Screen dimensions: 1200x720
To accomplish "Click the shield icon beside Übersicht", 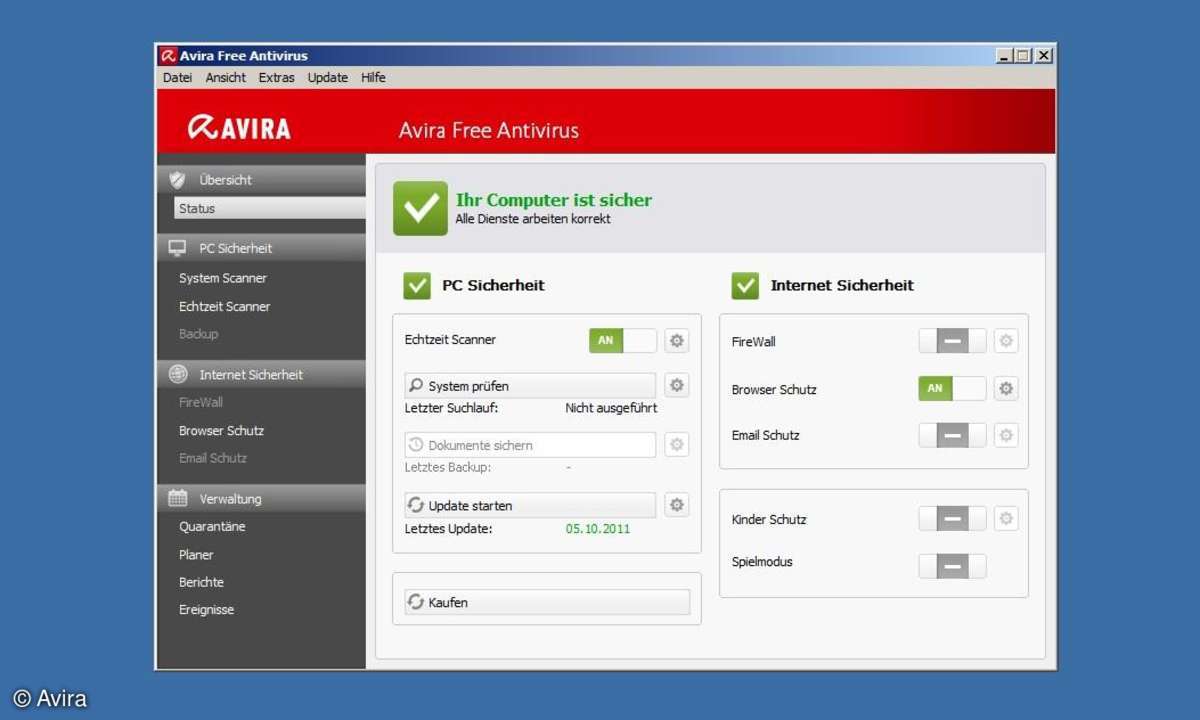I will 177,180.
